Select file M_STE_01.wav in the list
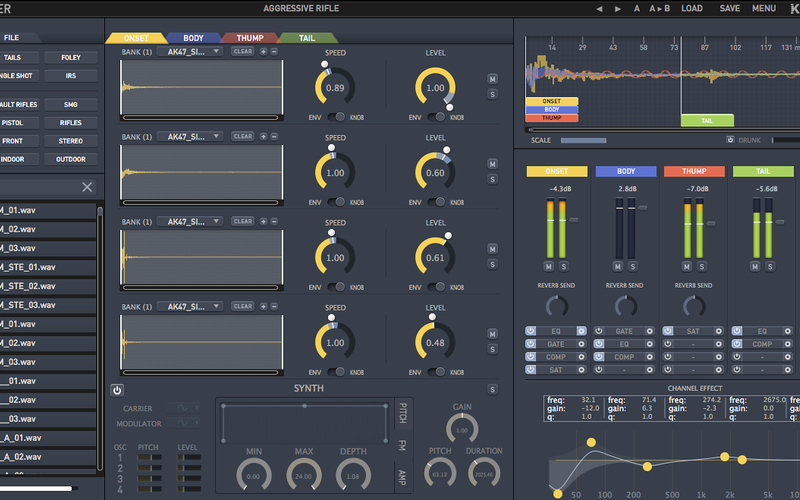The width and height of the screenshot is (800, 500). coord(48,267)
